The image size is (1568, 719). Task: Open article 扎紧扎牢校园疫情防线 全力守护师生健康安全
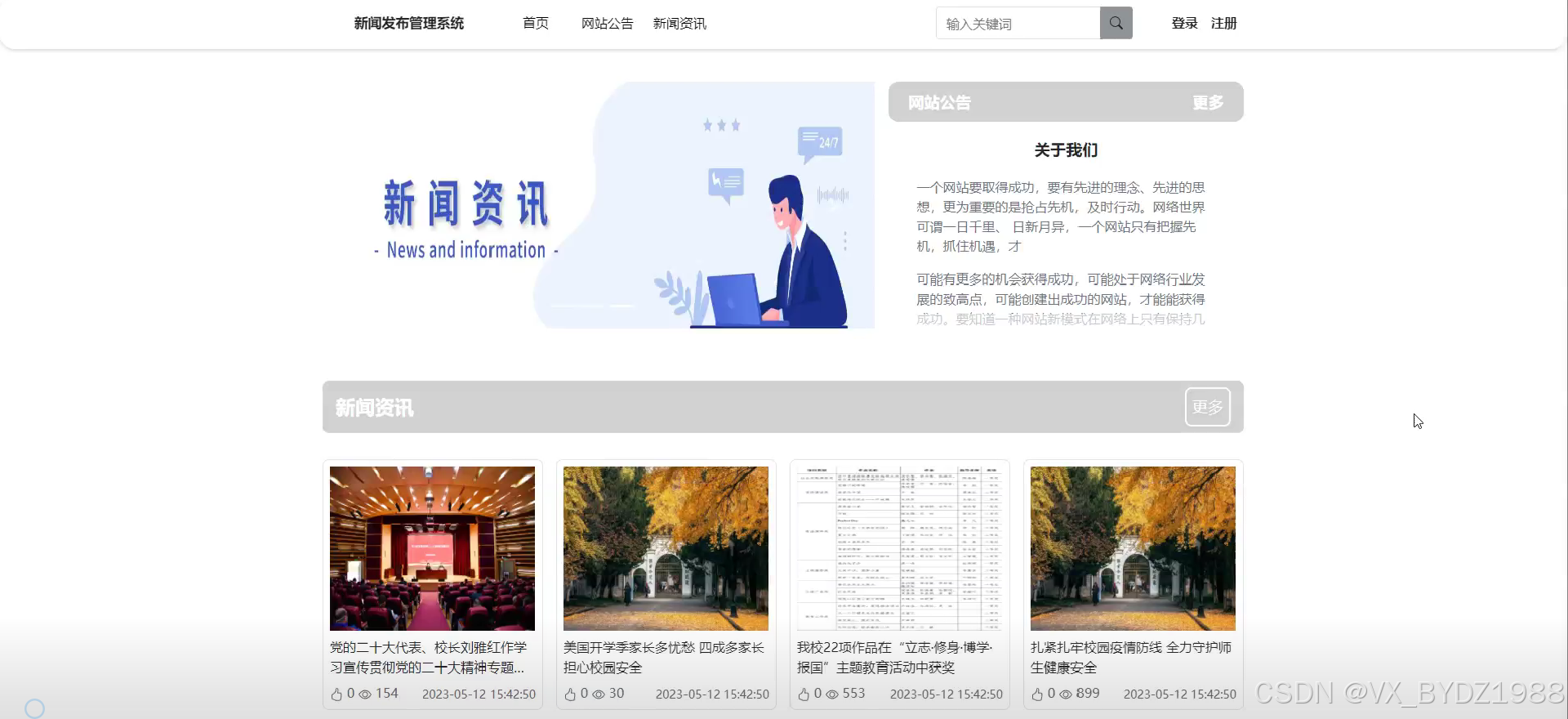point(1131,658)
